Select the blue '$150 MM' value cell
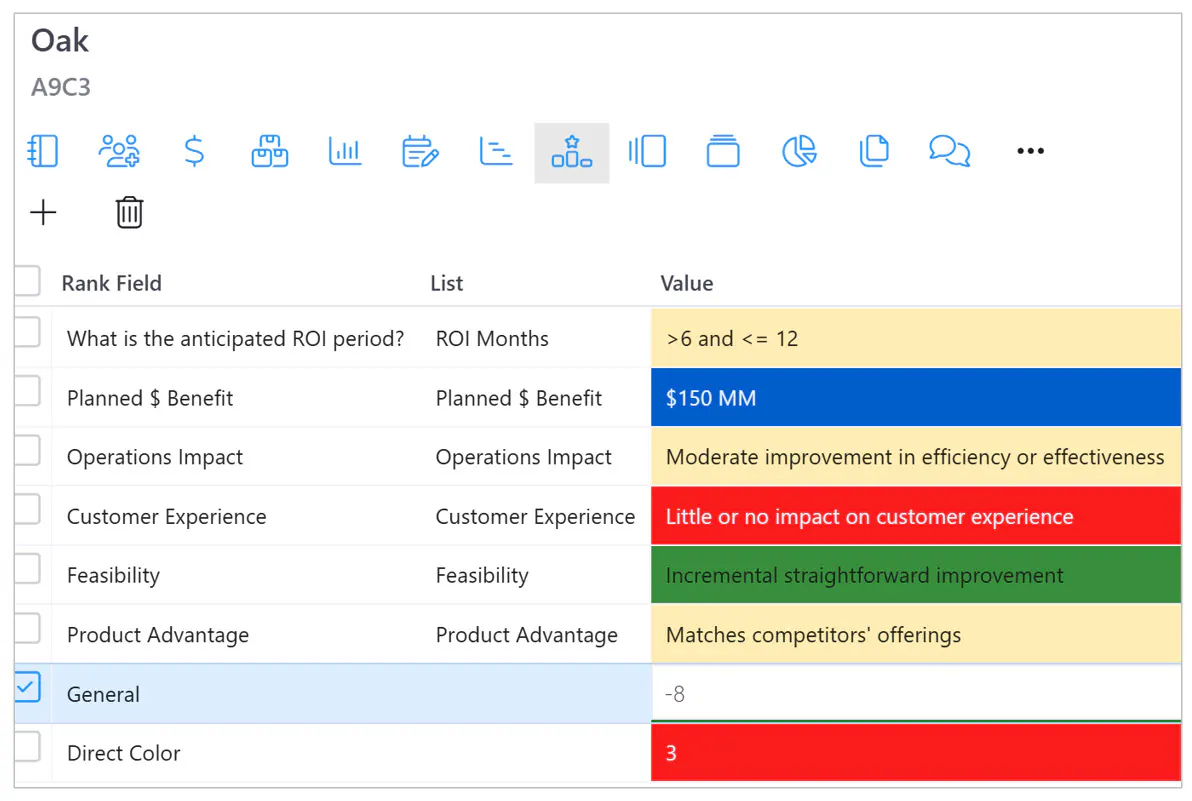The height and width of the screenshot is (801, 1192). pyautogui.click(x=916, y=397)
